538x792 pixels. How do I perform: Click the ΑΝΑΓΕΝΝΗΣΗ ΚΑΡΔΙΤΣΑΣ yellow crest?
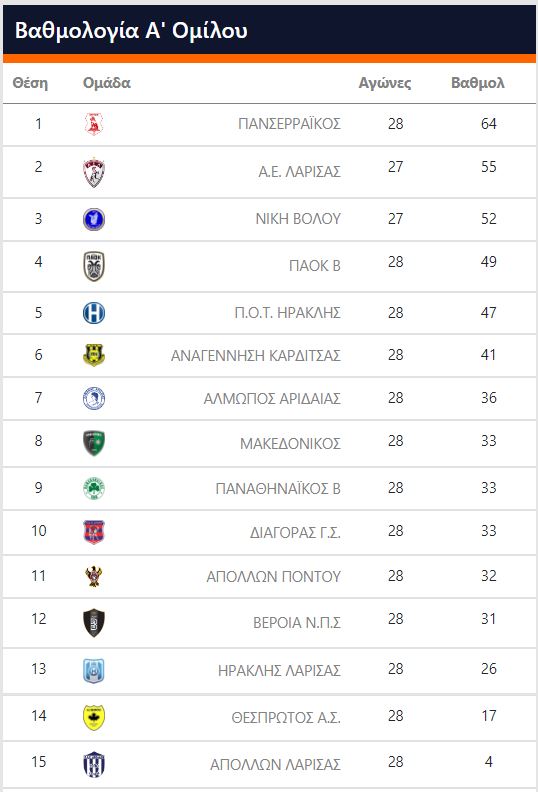click(93, 355)
